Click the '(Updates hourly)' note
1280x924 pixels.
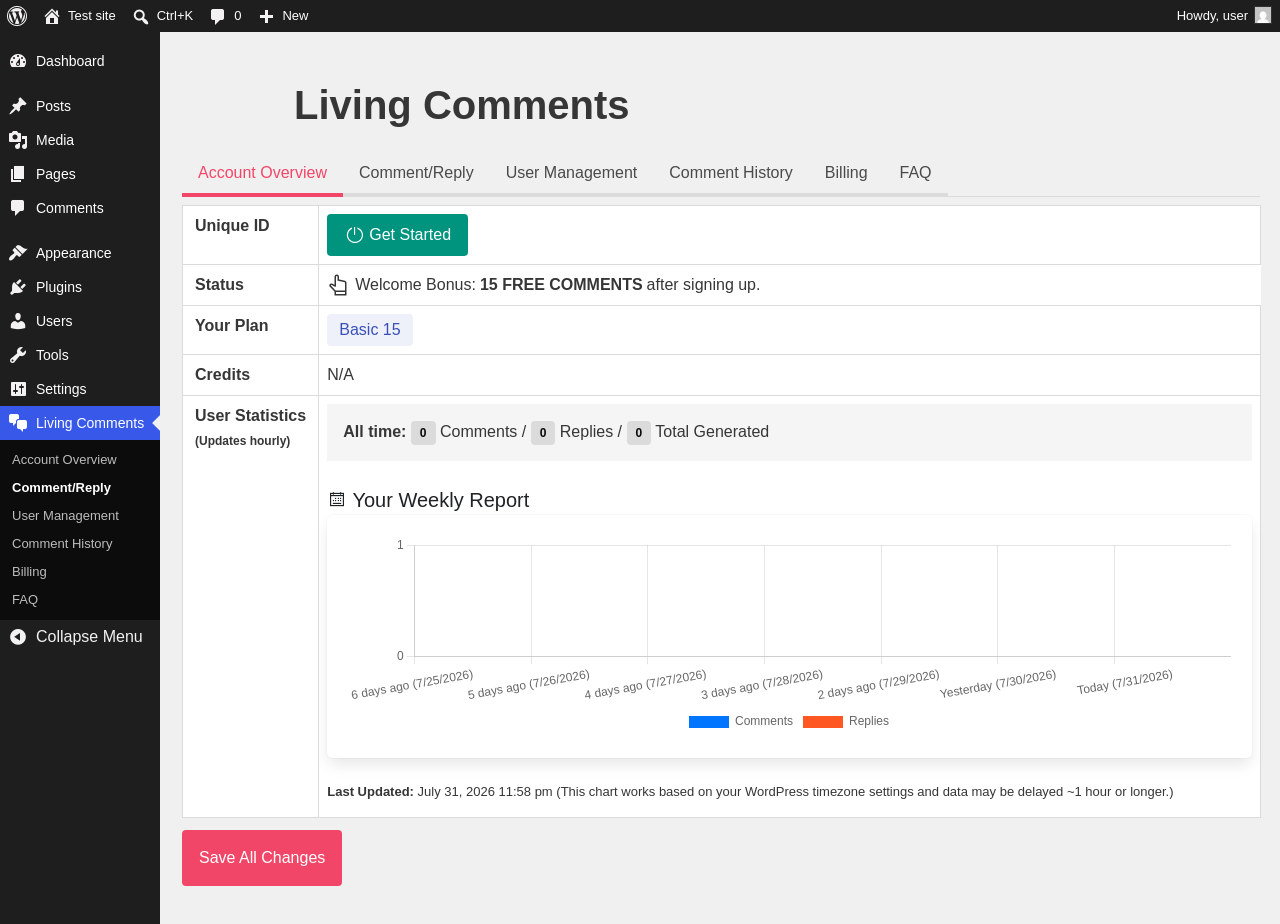[x=243, y=441]
